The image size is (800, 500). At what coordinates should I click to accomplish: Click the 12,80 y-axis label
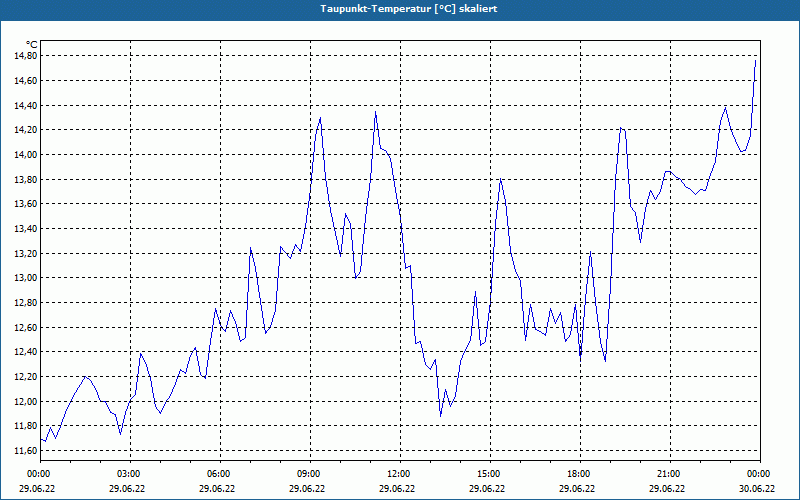coord(25,303)
